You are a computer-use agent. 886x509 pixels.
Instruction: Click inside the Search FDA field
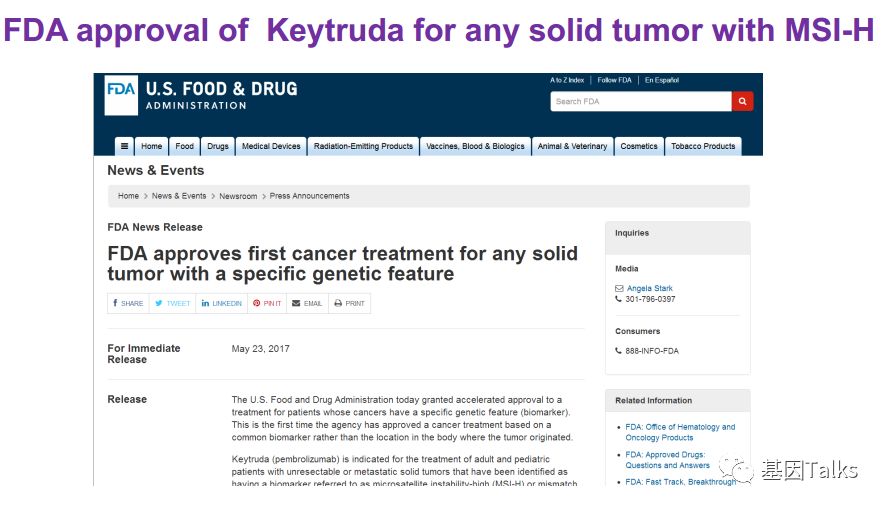(640, 101)
